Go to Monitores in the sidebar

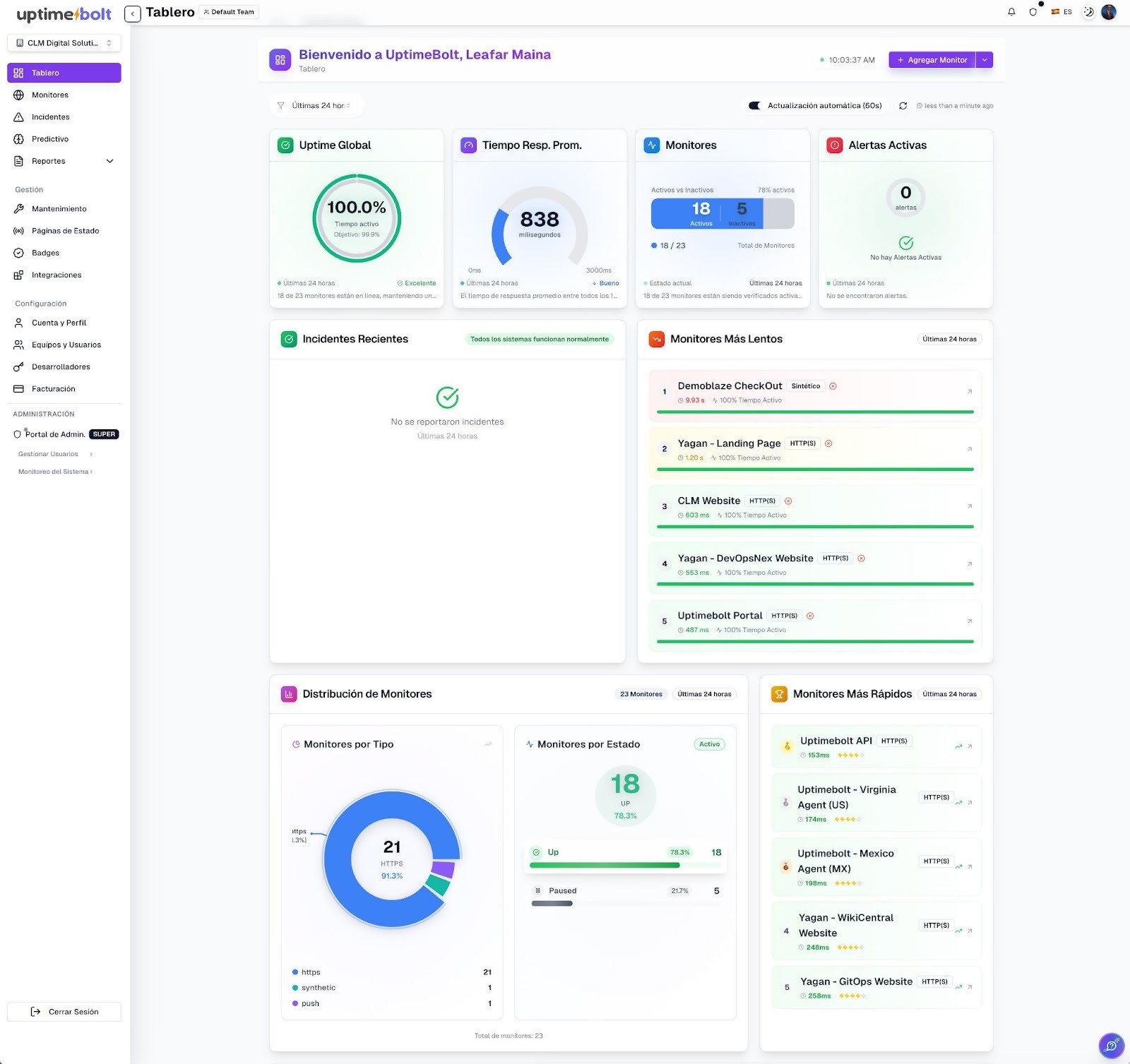50,95
